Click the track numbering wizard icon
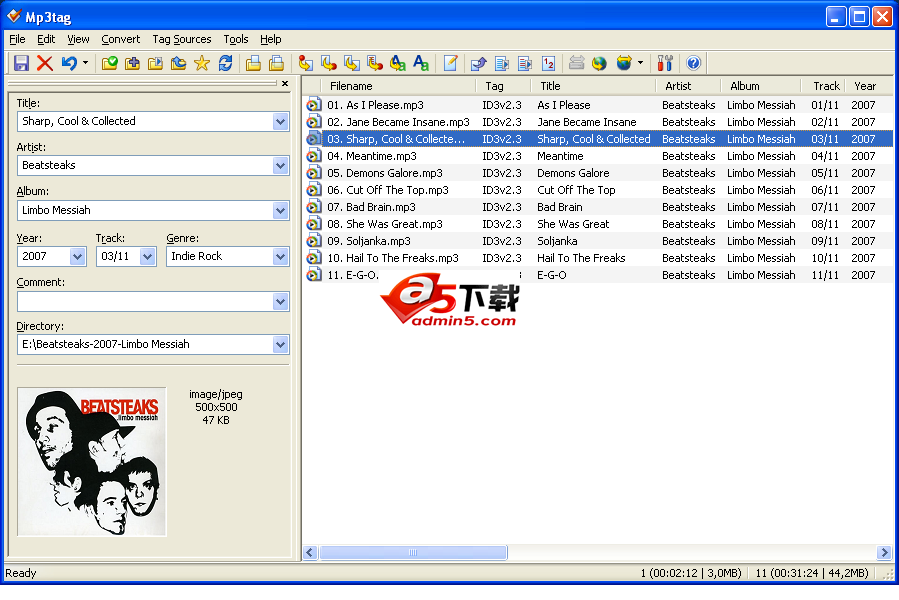 (547, 63)
